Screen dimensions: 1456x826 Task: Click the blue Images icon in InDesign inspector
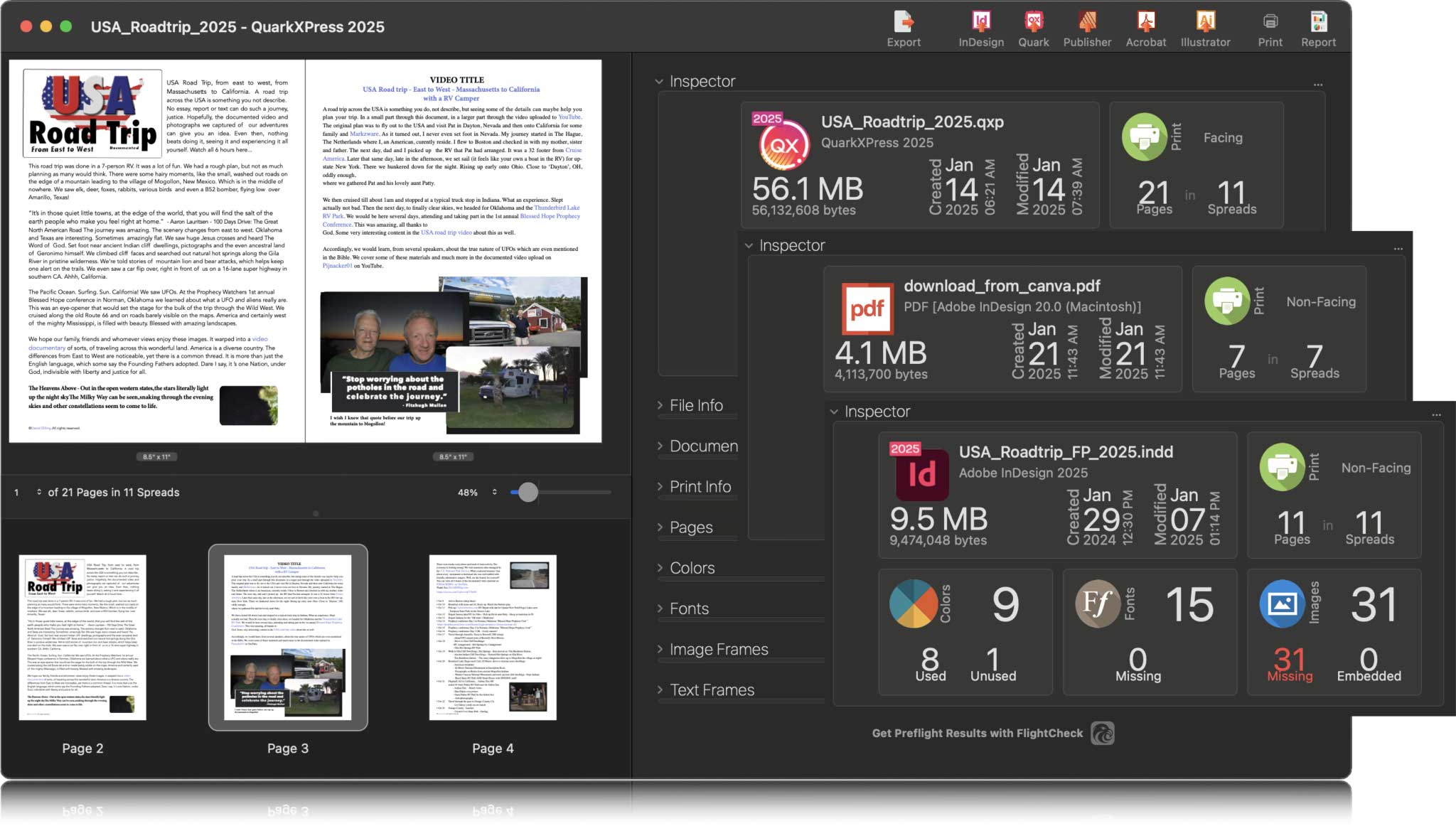pyautogui.click(x=1282, y=604)
